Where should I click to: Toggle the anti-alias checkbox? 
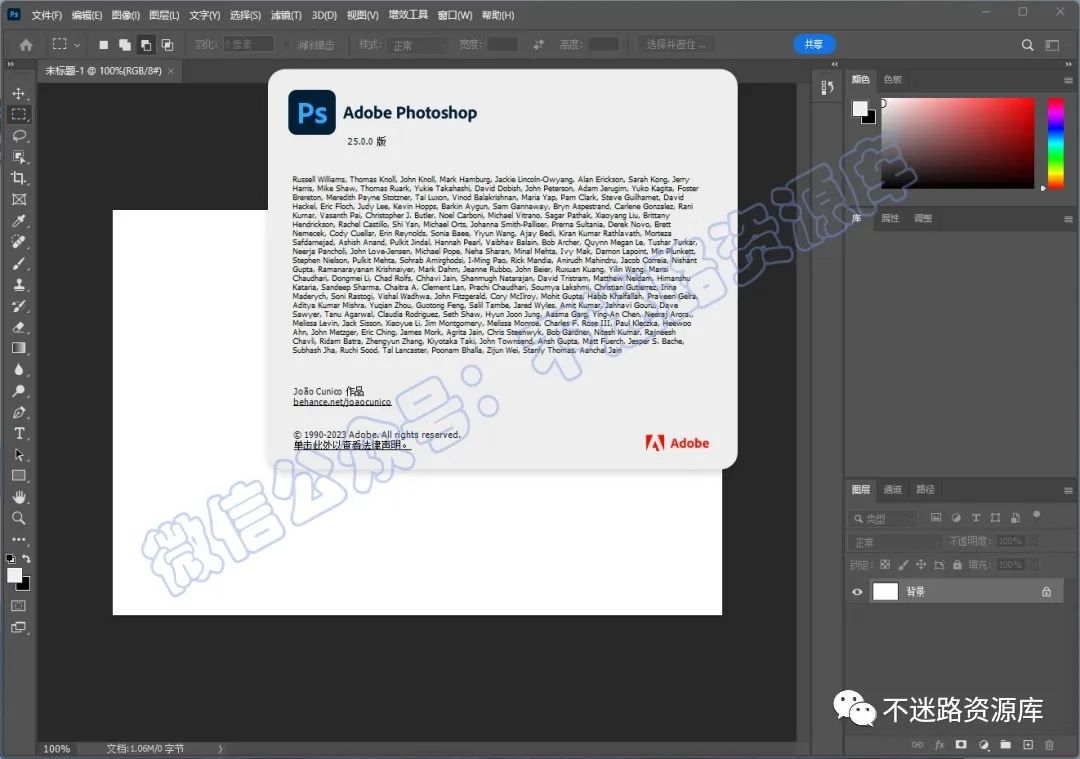(287, 45)
